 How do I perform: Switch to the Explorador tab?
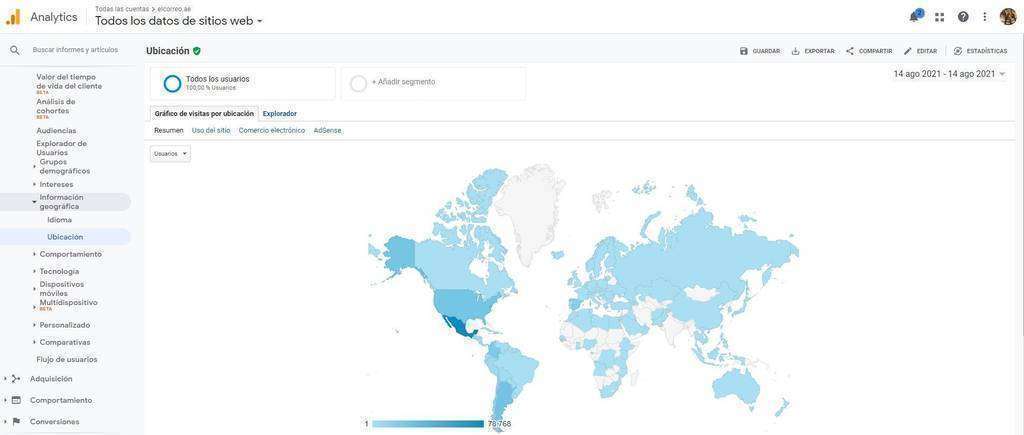279,114
